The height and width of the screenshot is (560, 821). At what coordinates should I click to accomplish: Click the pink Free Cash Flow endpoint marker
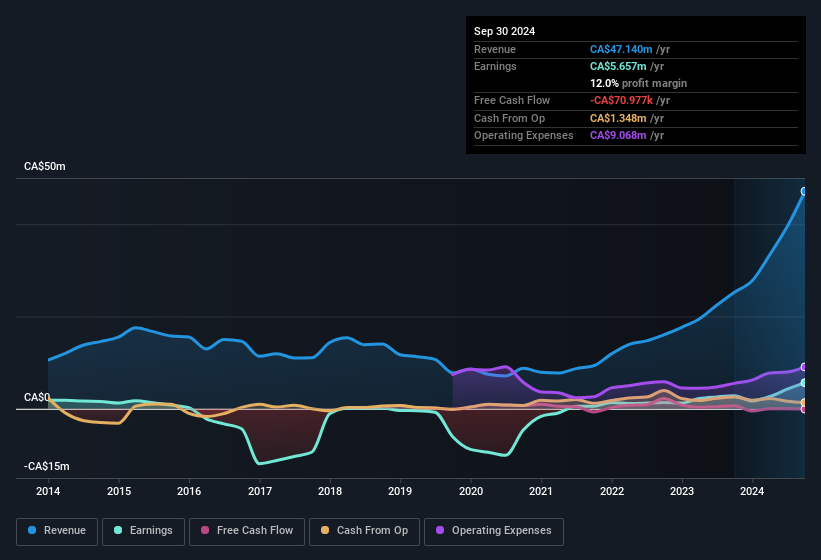click(x=804, y=409)
